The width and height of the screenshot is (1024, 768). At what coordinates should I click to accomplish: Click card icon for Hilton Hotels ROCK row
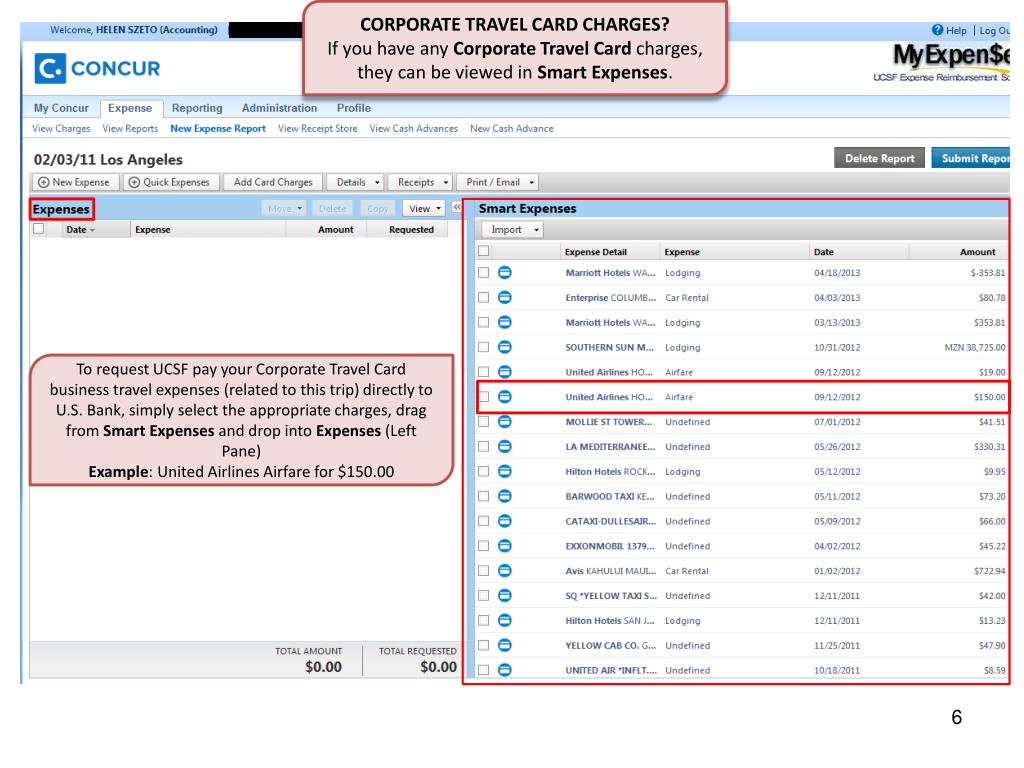pos(505,472)
